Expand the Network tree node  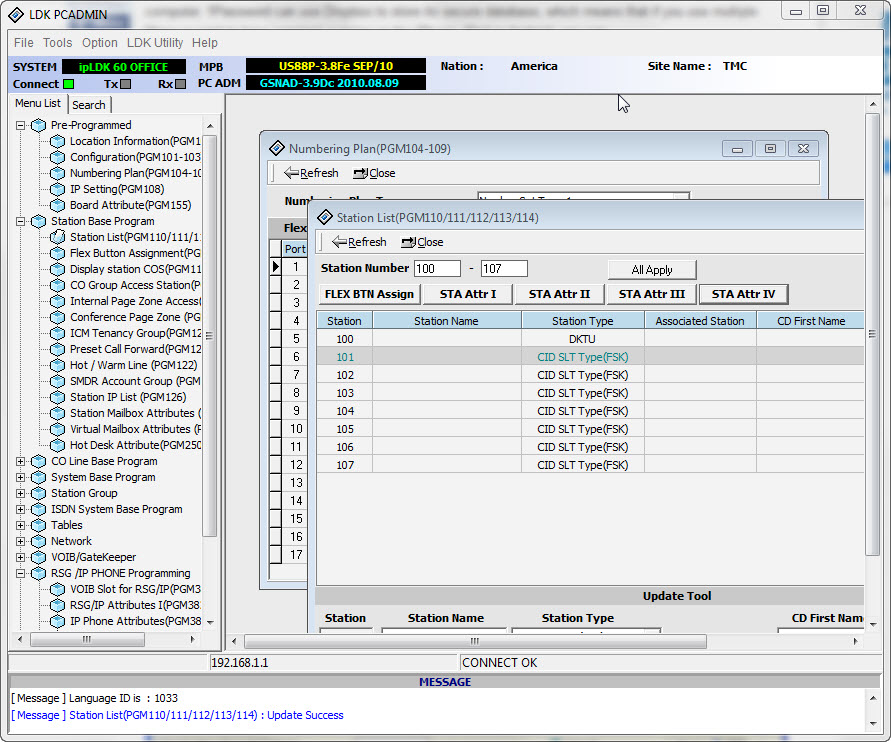point(21,541)
